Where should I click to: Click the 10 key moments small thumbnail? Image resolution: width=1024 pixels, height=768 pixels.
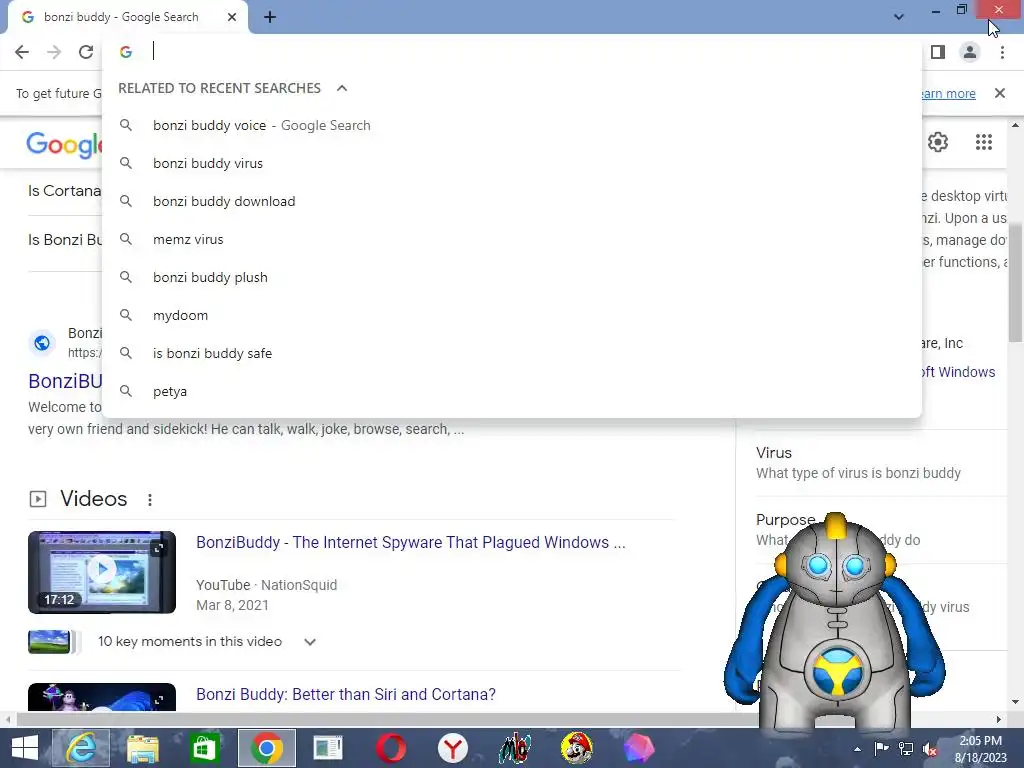(x=50, y=642)
